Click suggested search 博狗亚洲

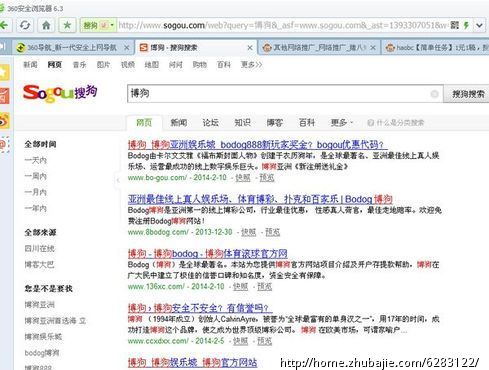point(40,304)
